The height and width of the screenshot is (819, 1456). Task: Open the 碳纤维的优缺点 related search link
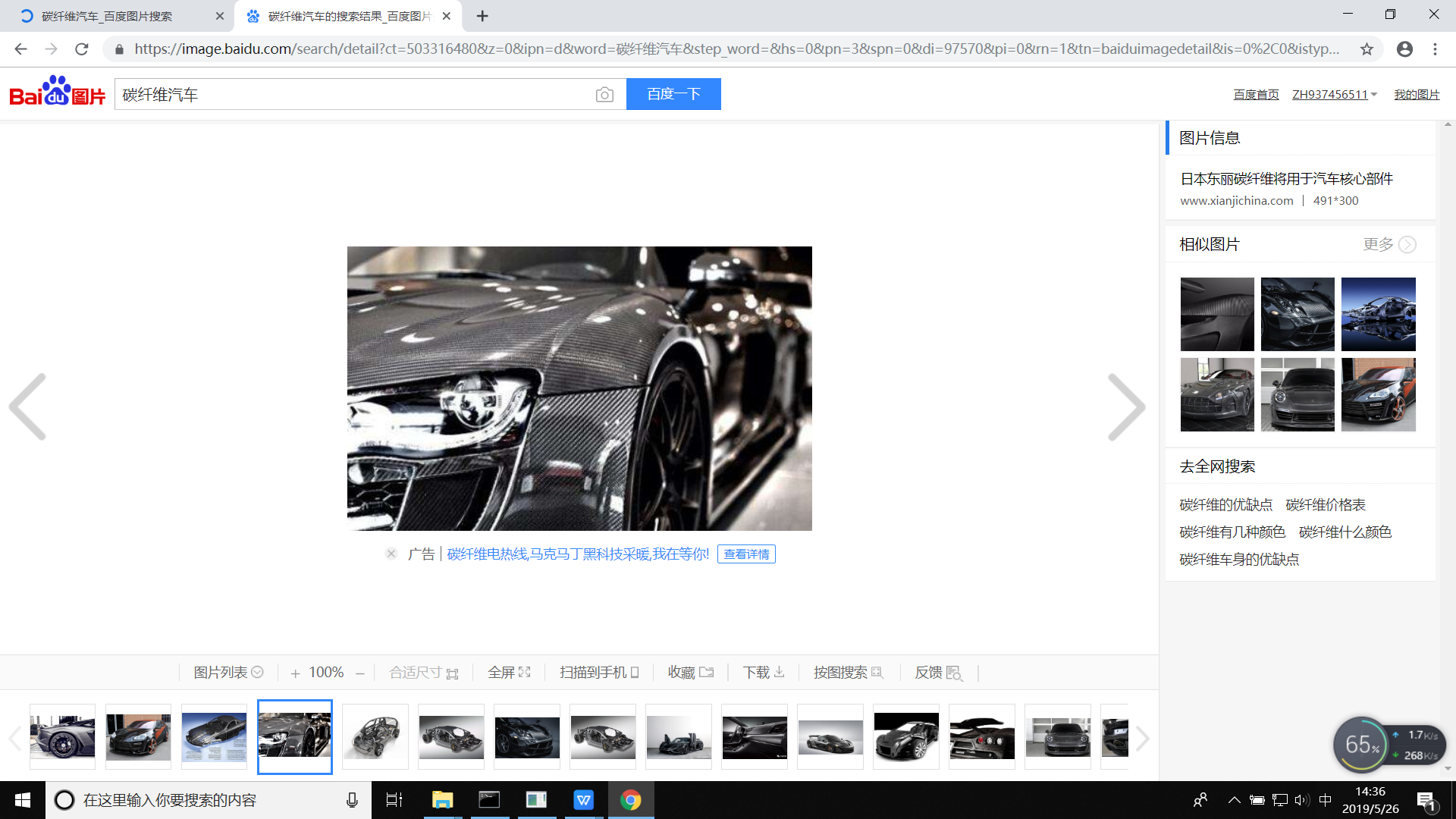(1225, 505)
